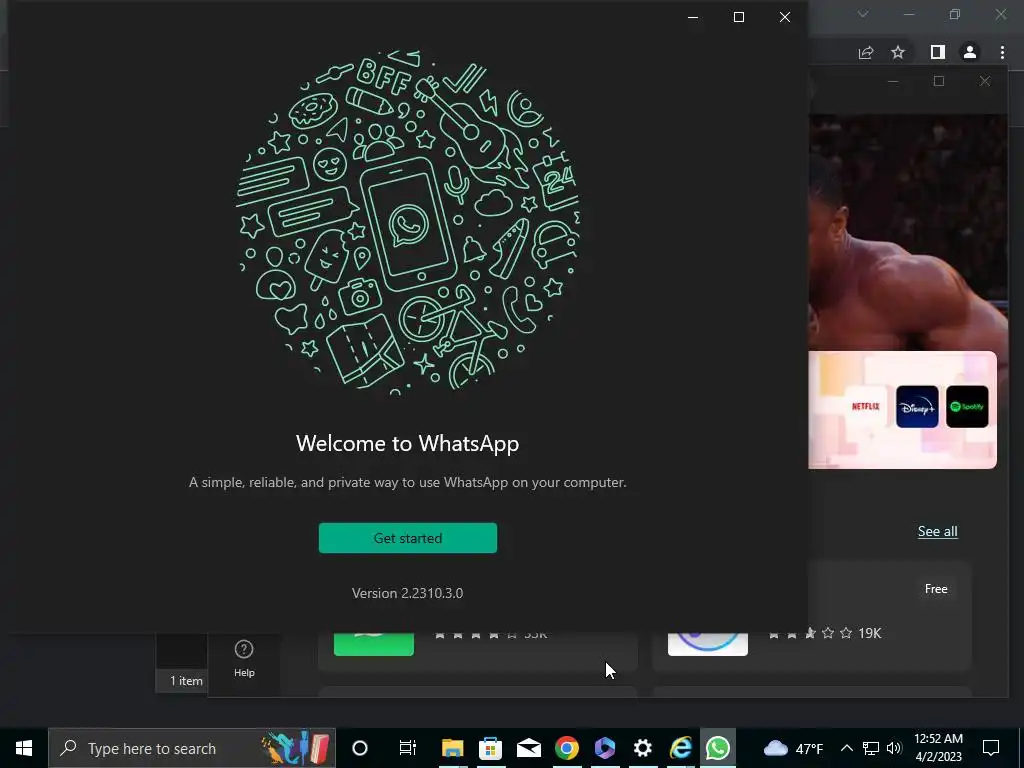1024x768 pixels.
Task: Open the Chrome share page icon
Action: point(866,53)
